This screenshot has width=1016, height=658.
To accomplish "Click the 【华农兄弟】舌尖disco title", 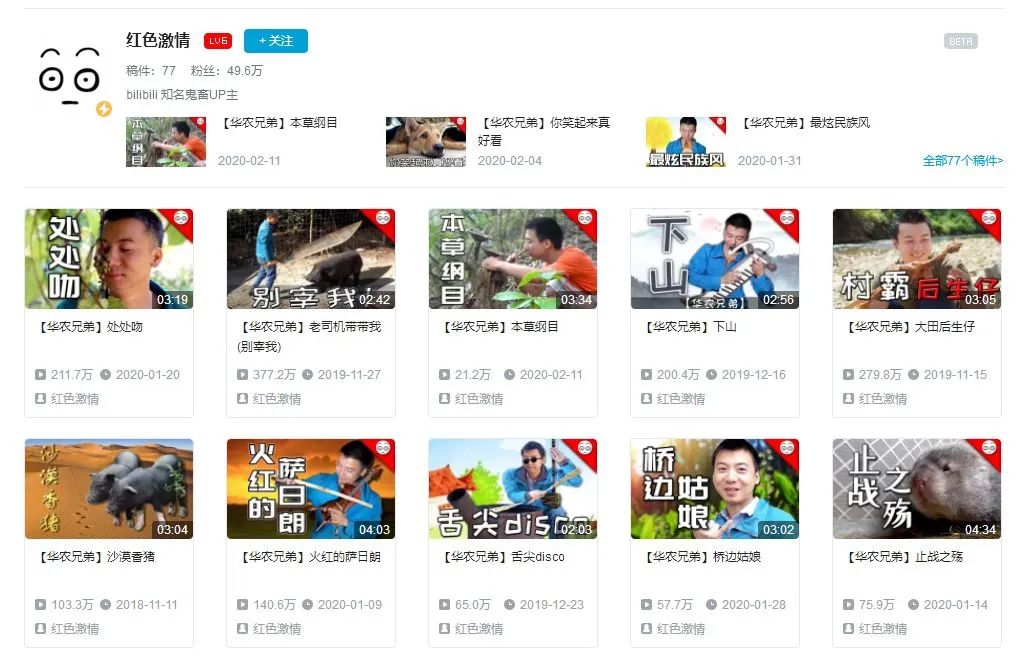I will (502, 557).
